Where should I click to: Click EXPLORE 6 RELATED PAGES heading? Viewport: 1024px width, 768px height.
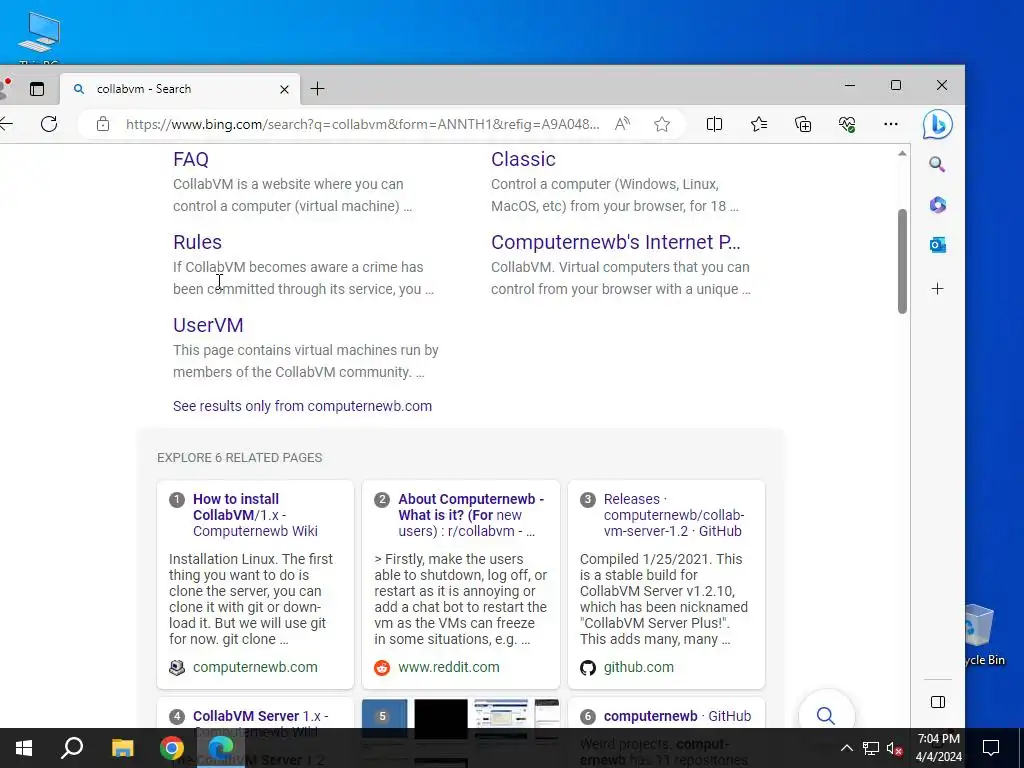pos(240,458)
